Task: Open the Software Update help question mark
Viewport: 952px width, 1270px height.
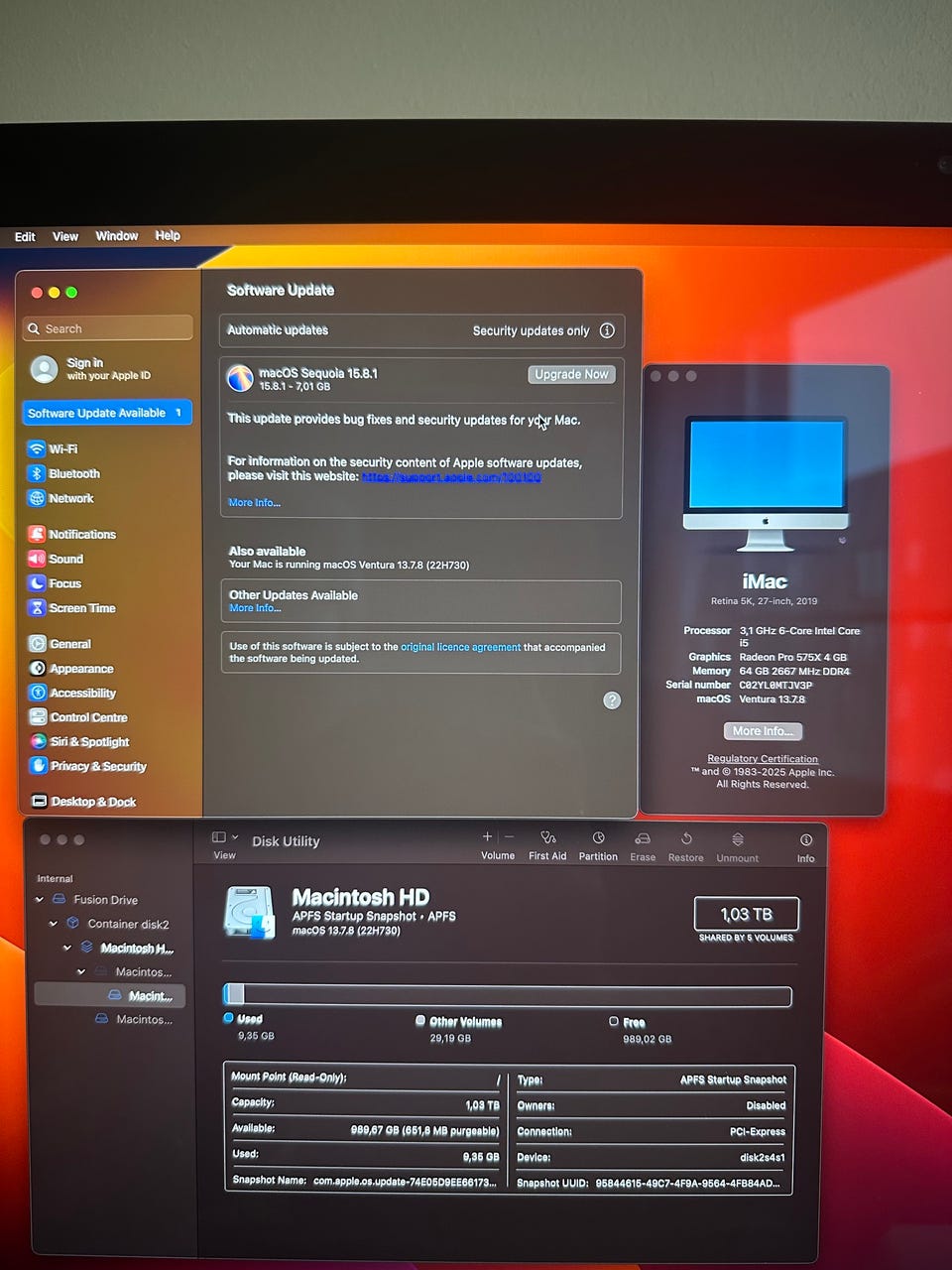Action: click(613, 700)
